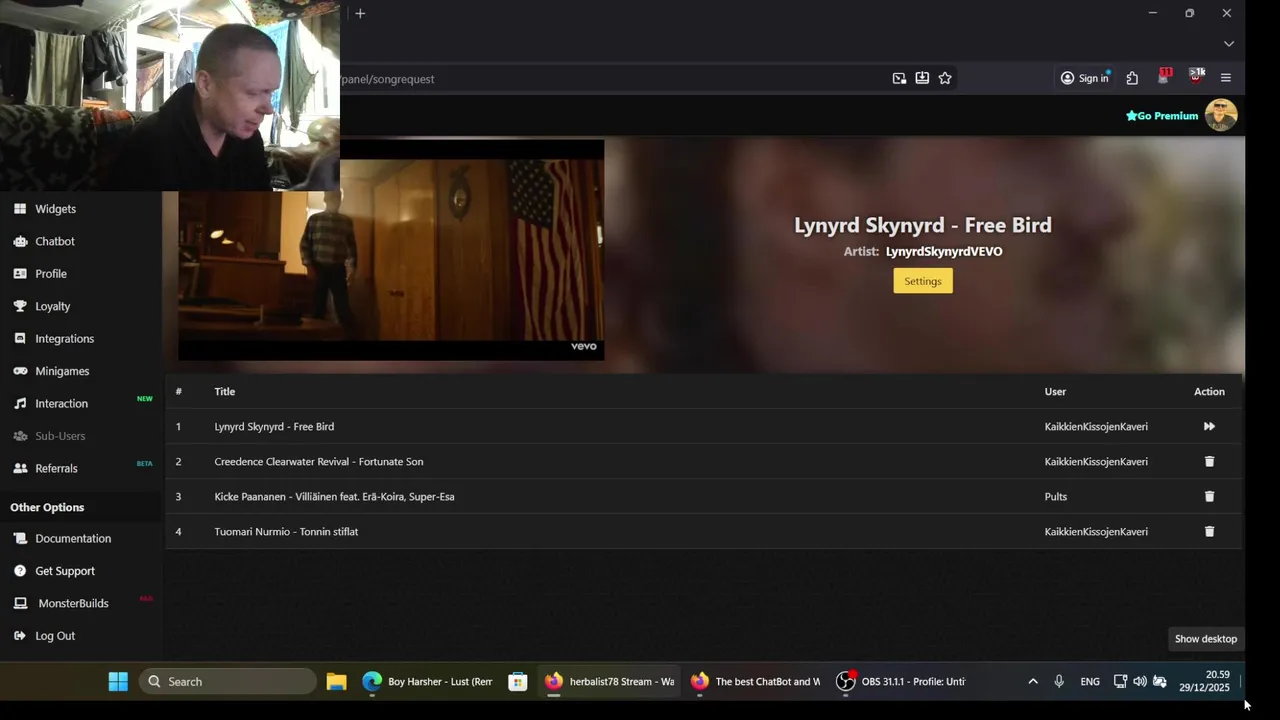Viewport: 1280px width, 720px height.
Task: Open the user avatar menu
Action: coord(1221,115)
